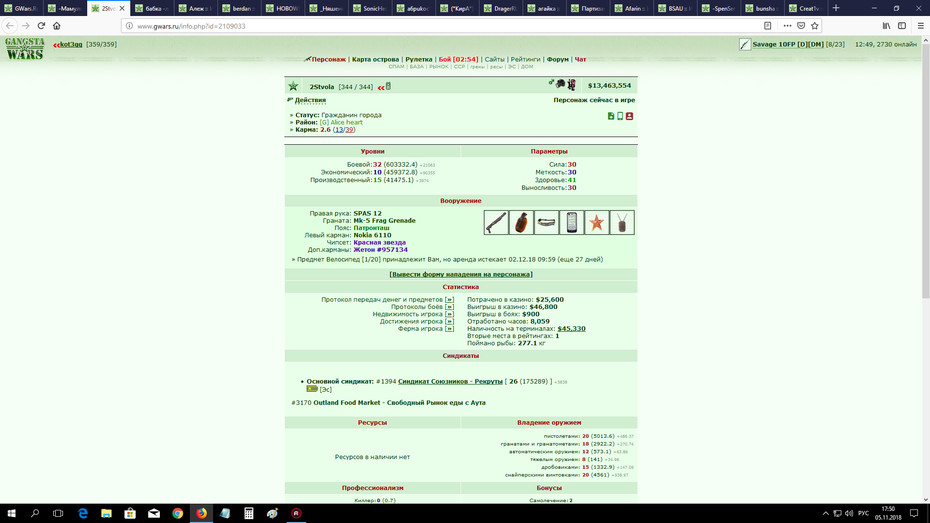930x523 pixels.
Task: Open the Firefox hamburger menu
Action: point(921,25)
